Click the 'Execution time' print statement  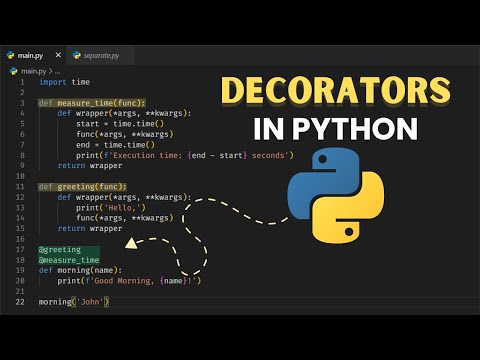pos(185,155)
